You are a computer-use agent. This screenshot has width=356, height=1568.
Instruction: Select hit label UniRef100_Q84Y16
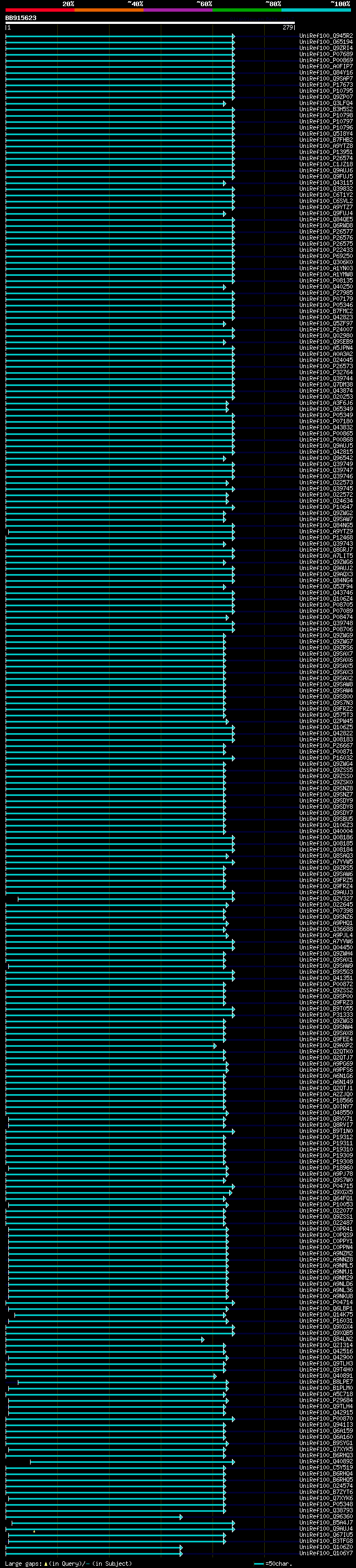pyautogui.click(x=326, y=72)
